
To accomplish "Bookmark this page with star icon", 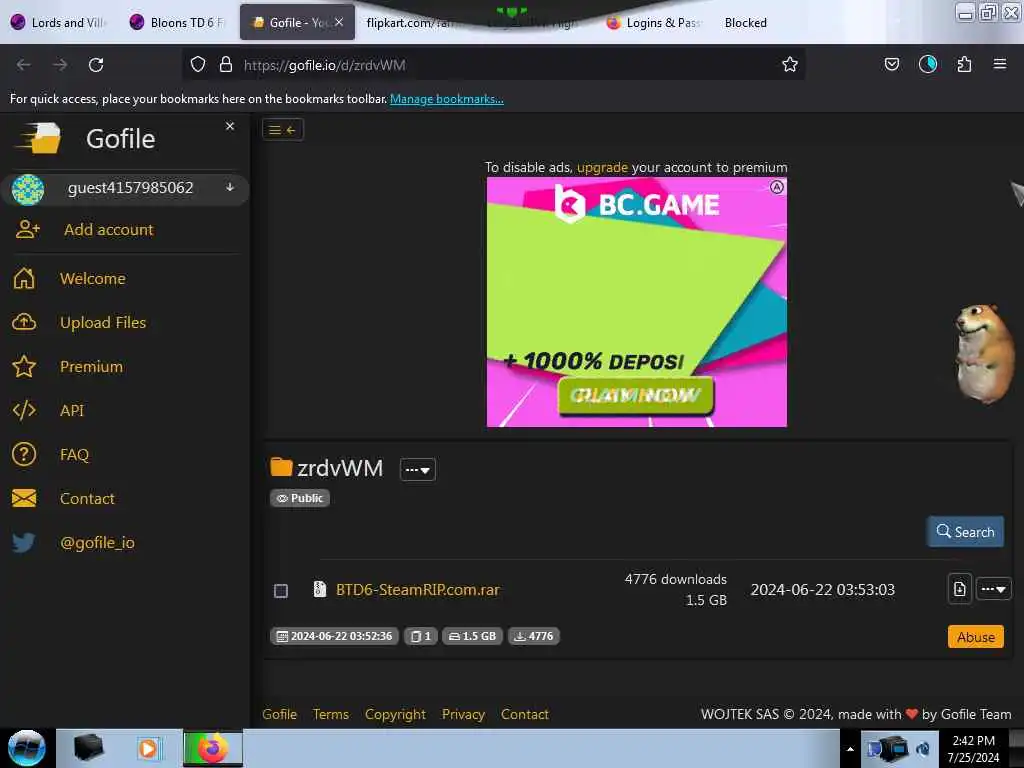I will pos(790,65).
